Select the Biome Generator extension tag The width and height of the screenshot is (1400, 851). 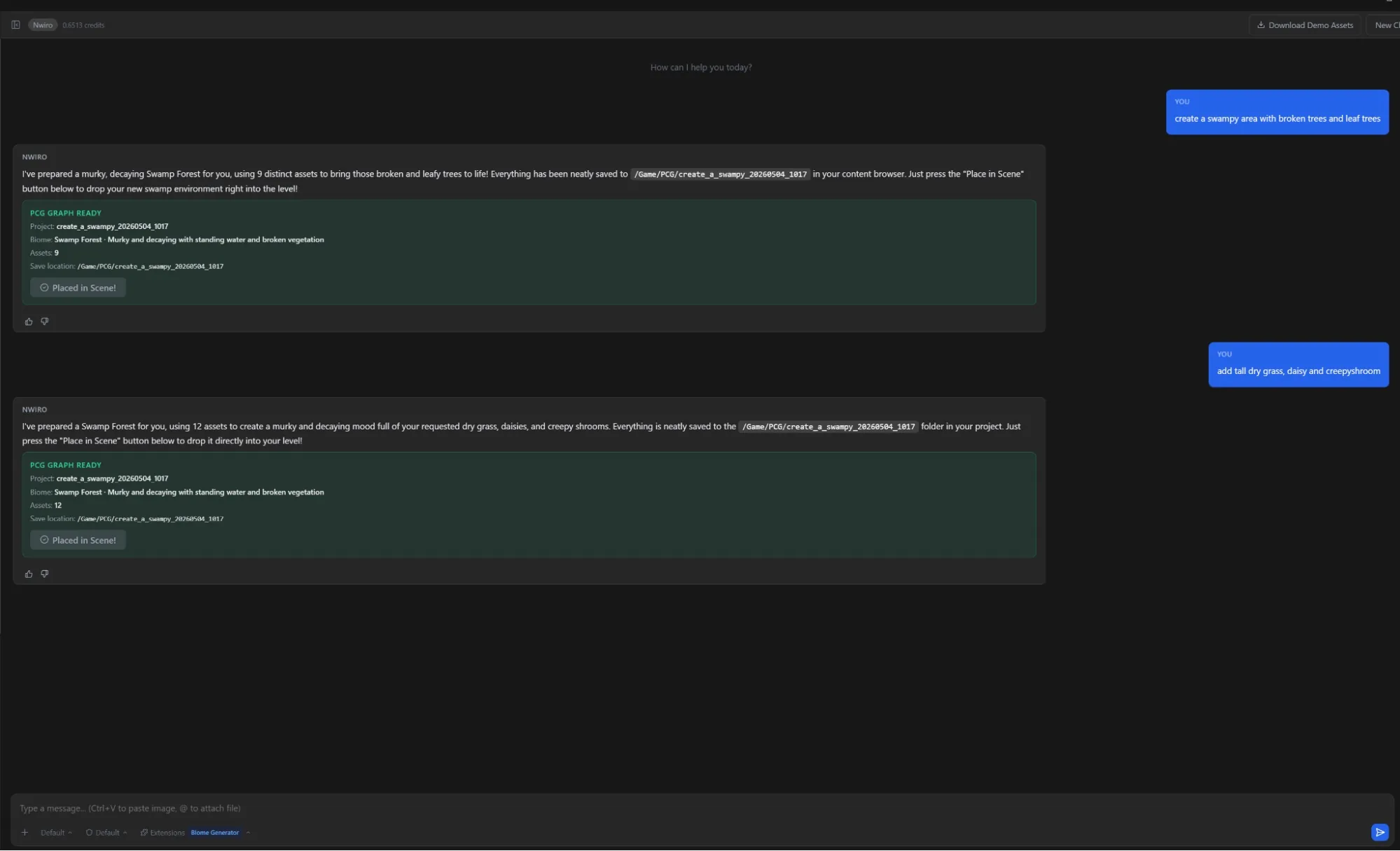pos(215,832)
